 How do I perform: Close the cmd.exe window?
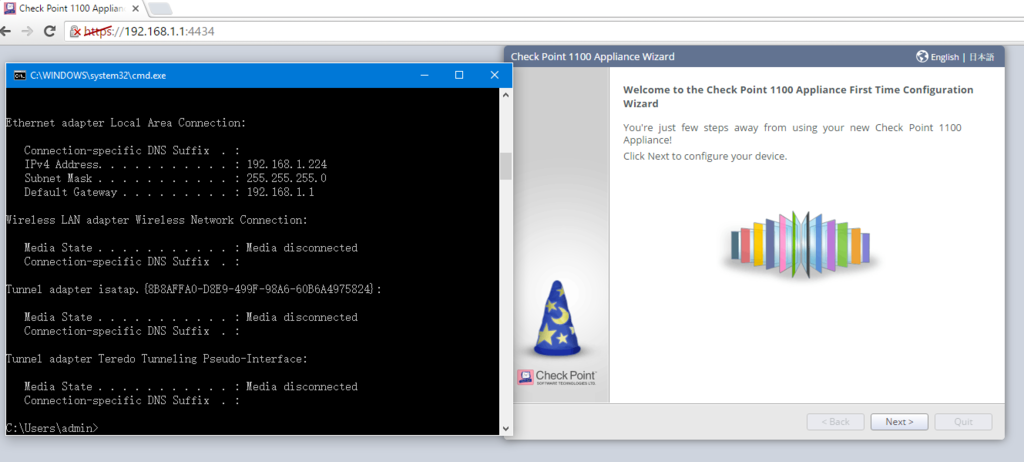[x=494, y=75]
